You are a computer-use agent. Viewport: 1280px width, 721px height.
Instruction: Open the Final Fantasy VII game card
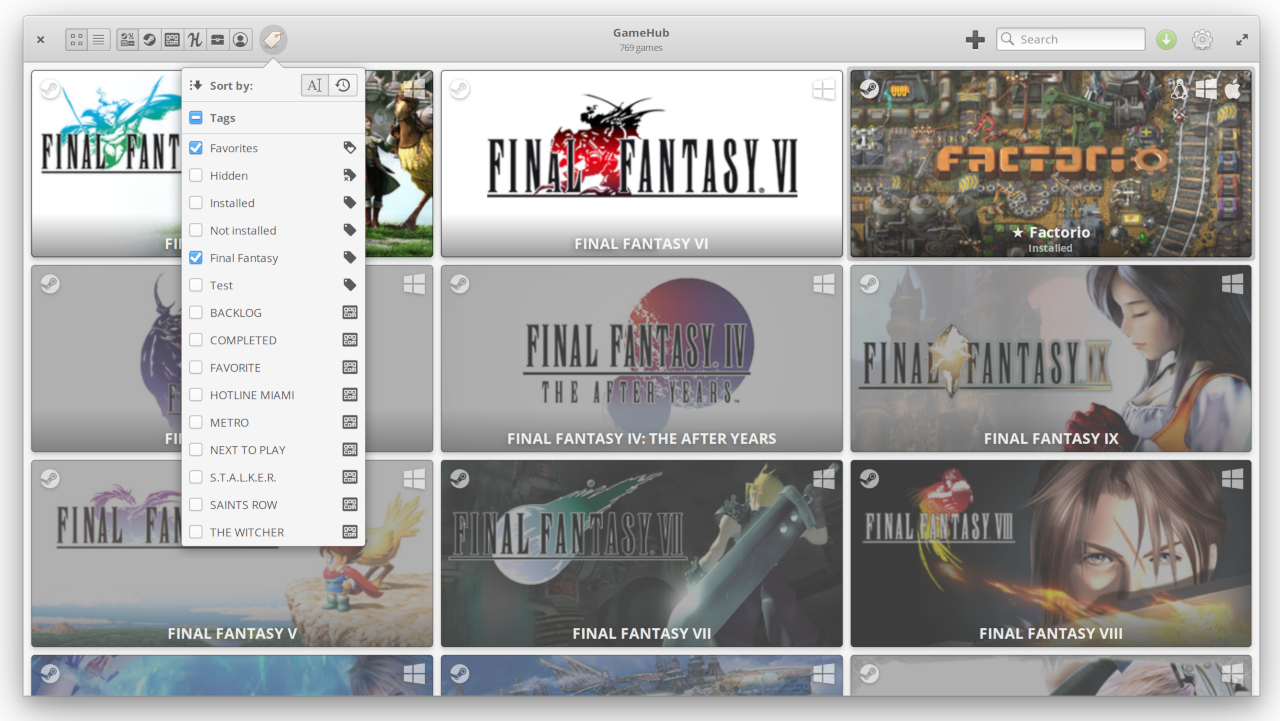tap(642, 554)
